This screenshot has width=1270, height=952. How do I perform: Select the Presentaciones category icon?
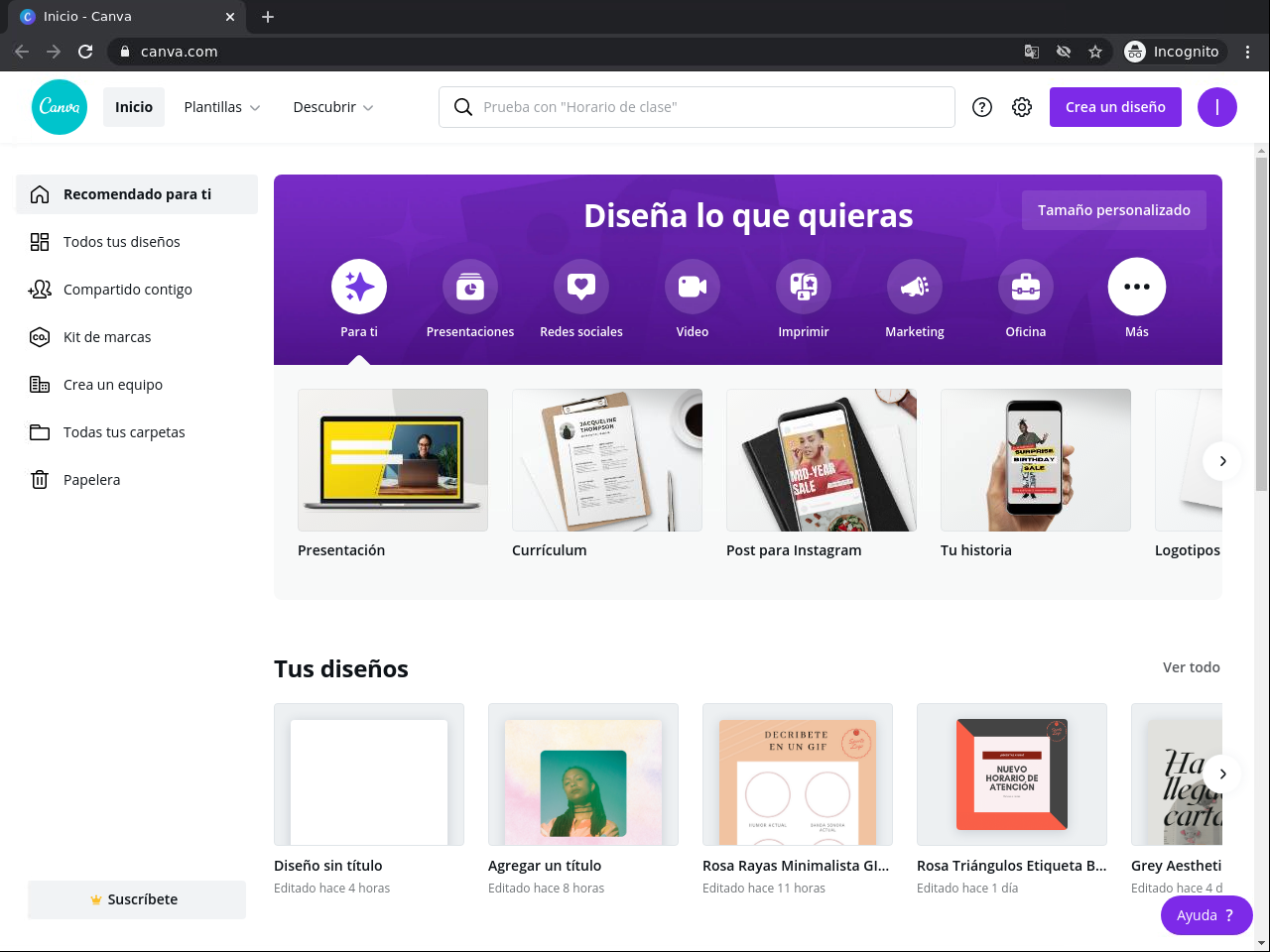click(x=470, y=287)
